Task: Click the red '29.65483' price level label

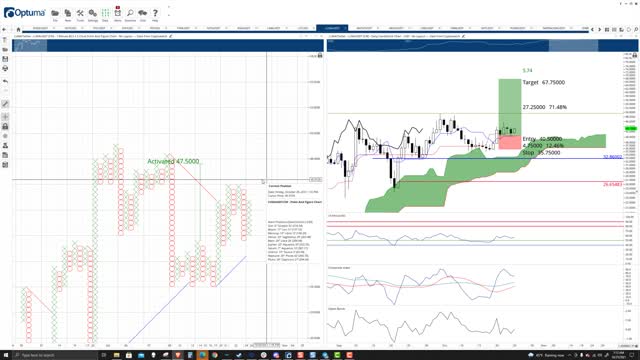Action: coord(612,184)
